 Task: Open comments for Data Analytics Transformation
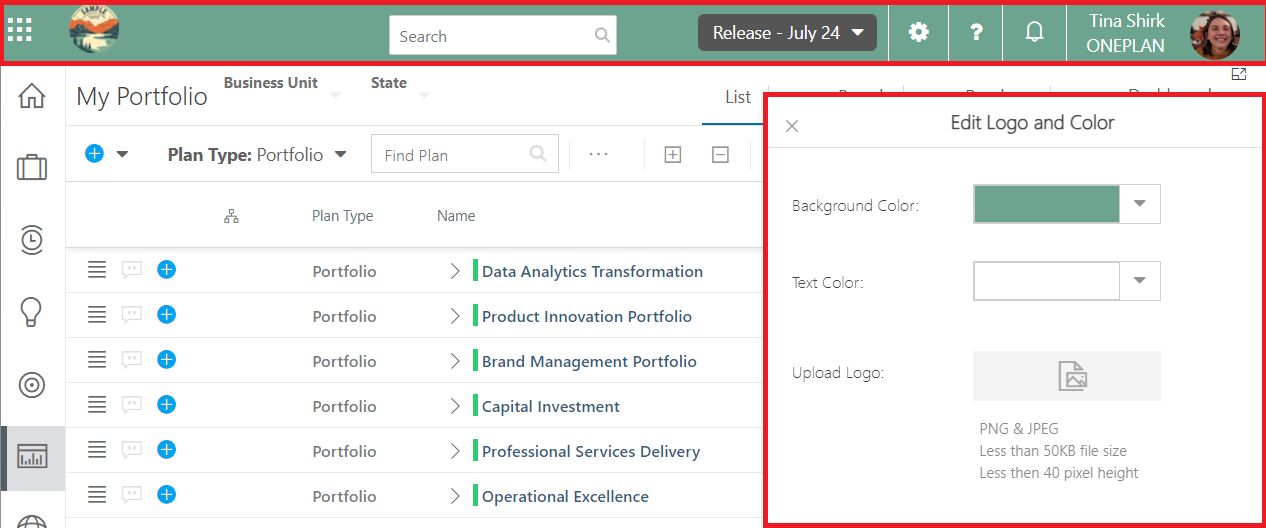click(131, 270)
